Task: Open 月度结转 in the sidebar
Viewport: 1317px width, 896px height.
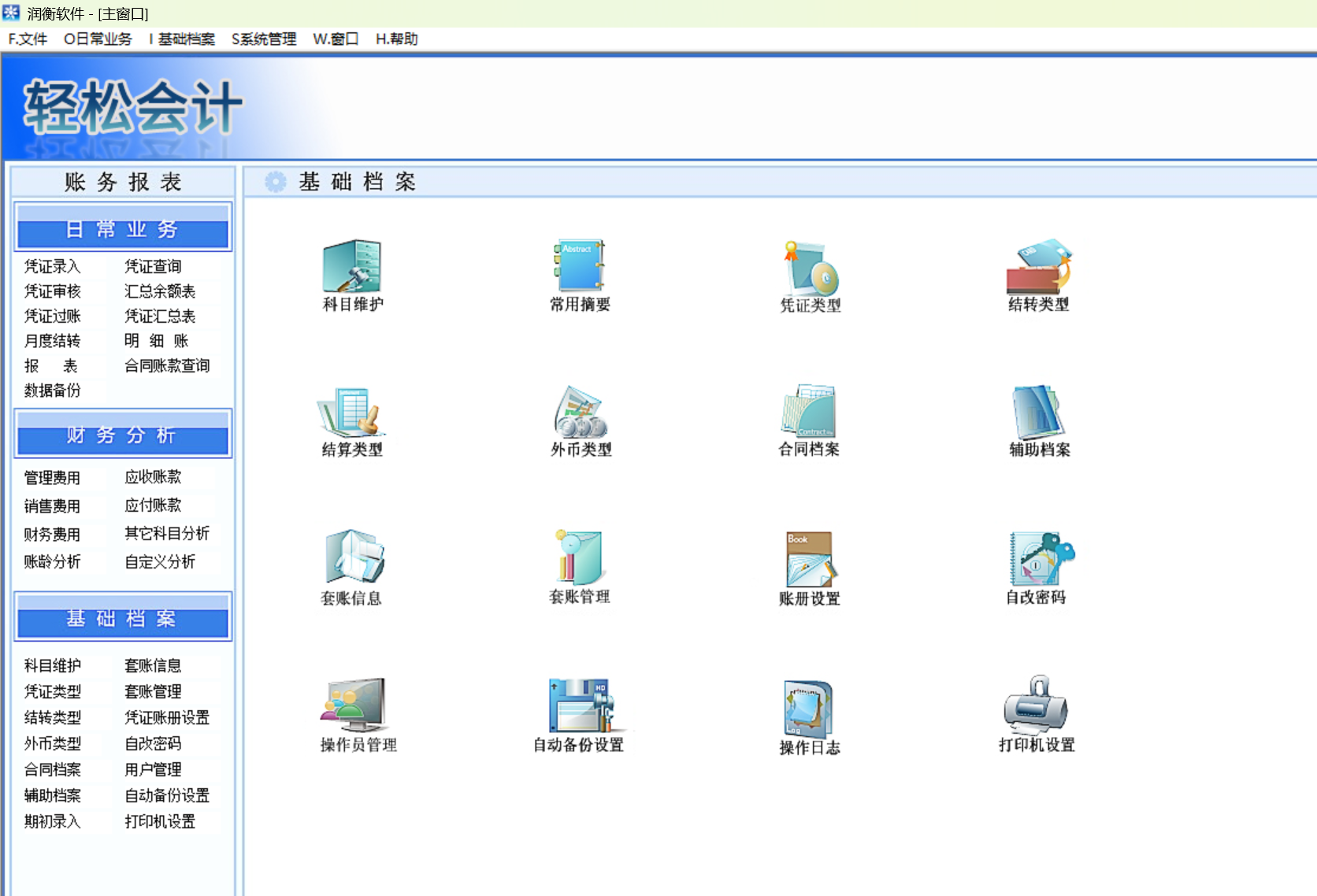Action: click(52, 341)
